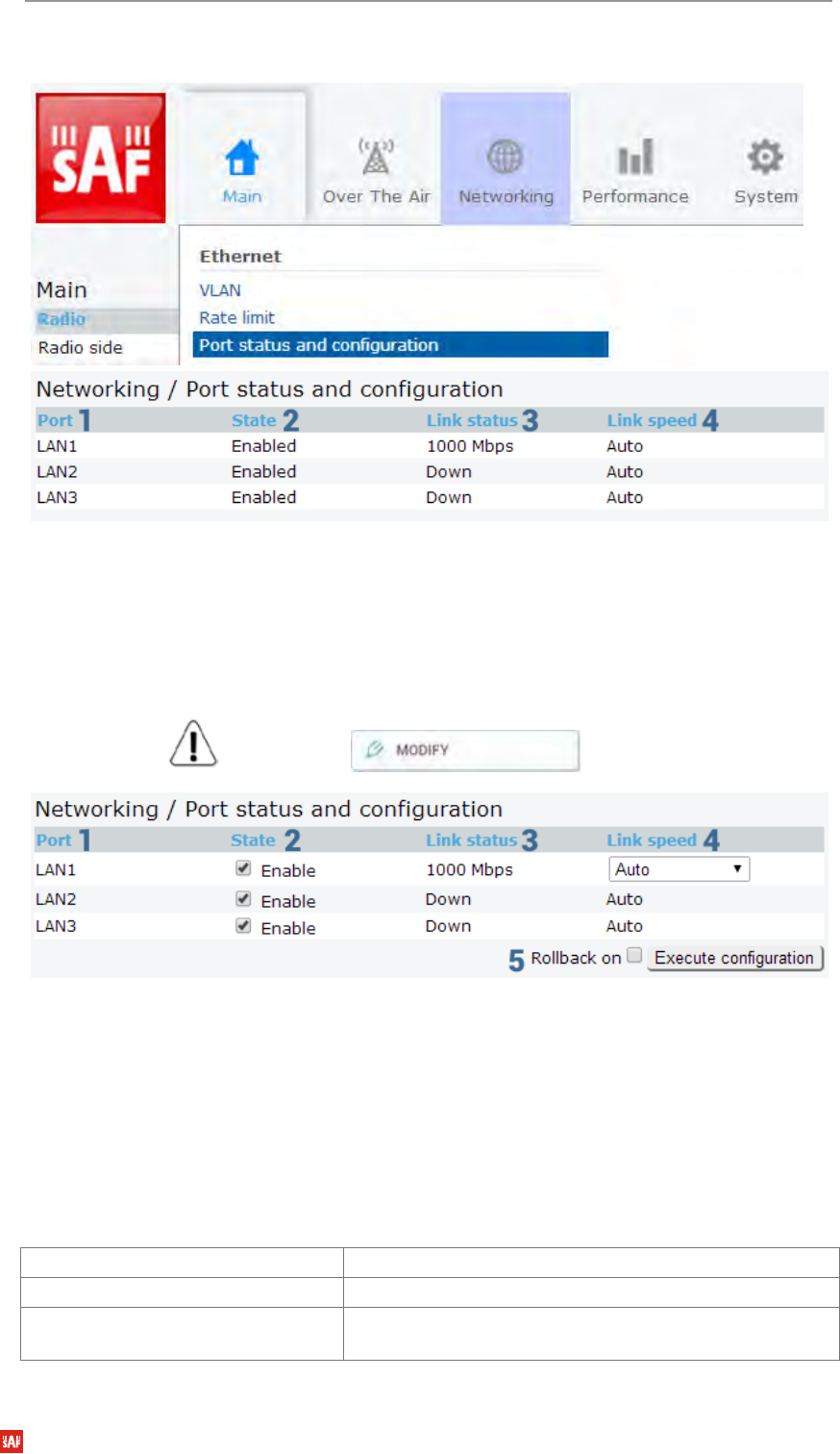840x1454 pixels.
Task: Click the small SAF icon at page bottom
Action: (x=12, y=1440)
